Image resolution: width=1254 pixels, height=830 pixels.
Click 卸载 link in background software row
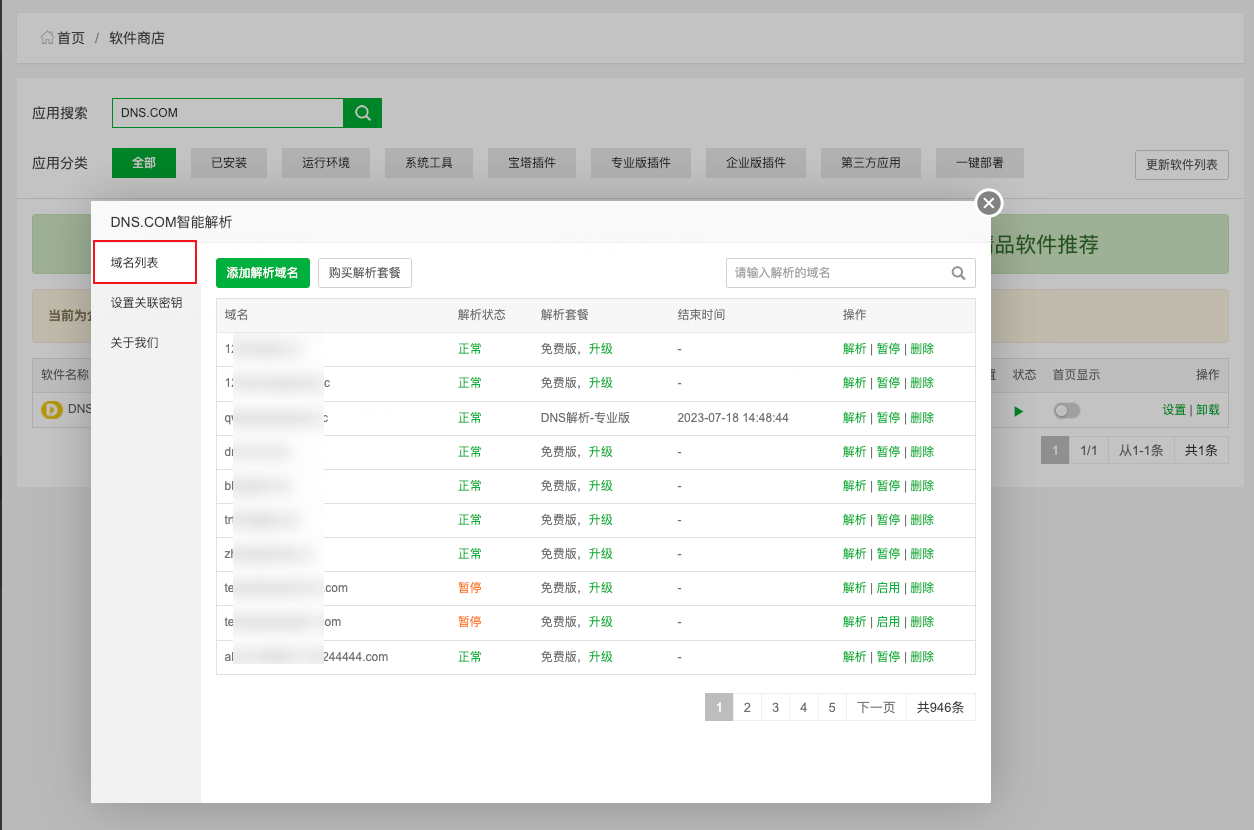1208,410
